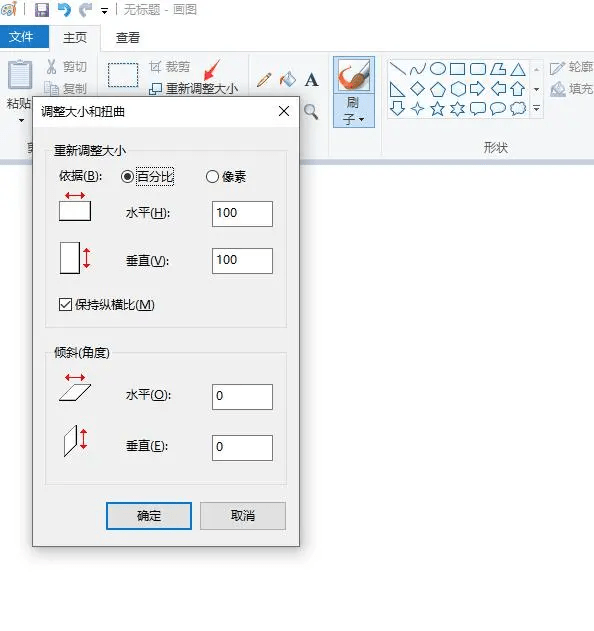Choose the 百分比 radio button

click(x=127, y=177)
